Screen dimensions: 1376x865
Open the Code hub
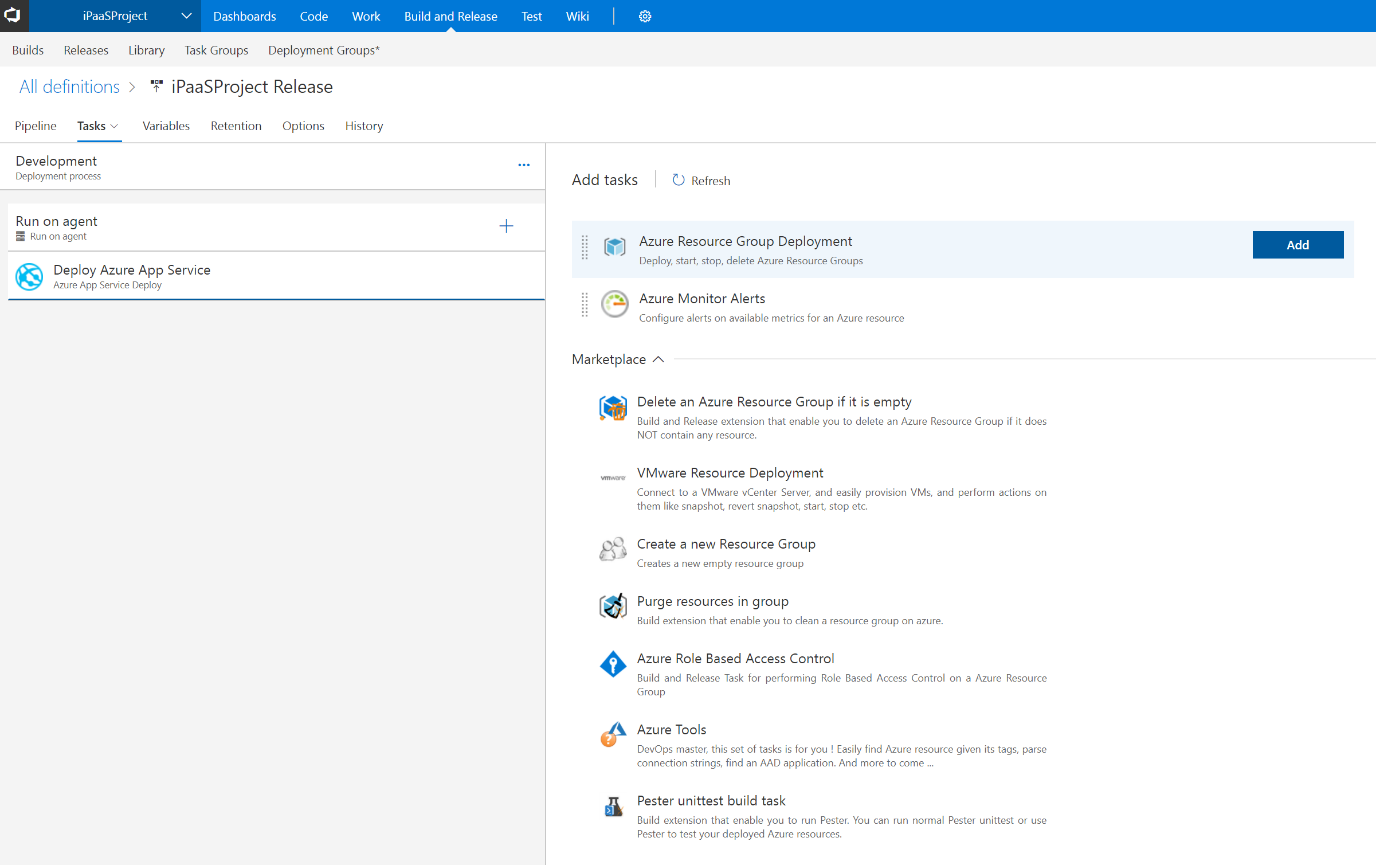pos(314,16)
